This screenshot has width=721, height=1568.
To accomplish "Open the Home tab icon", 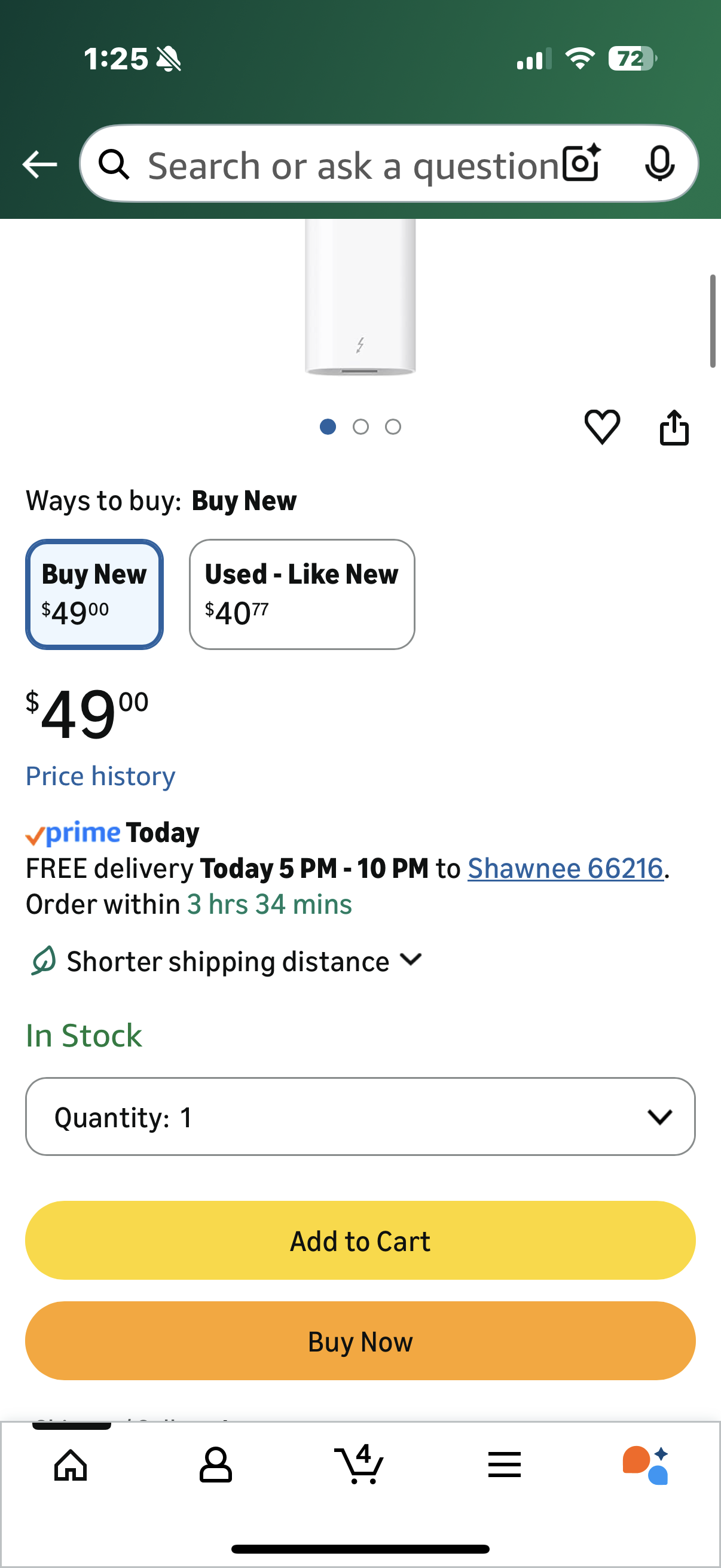I will (71, 1465).
